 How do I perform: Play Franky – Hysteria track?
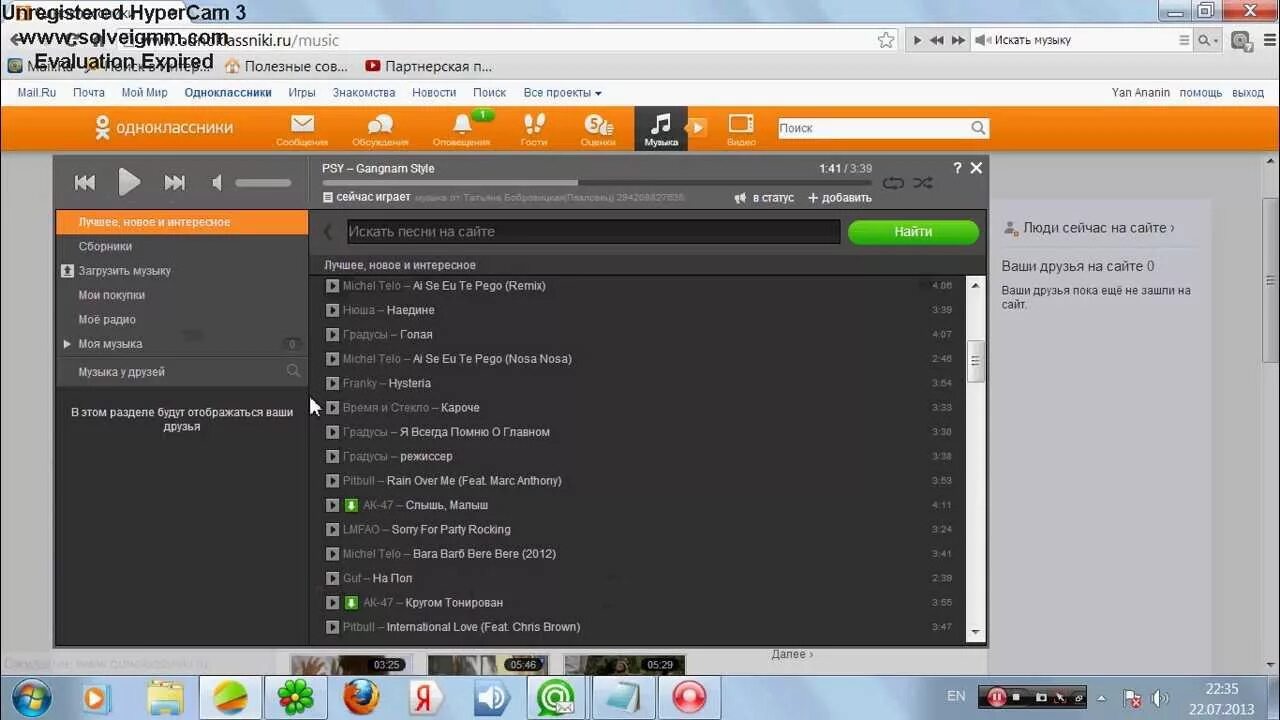pyautogui.click(x=333, y=383)
